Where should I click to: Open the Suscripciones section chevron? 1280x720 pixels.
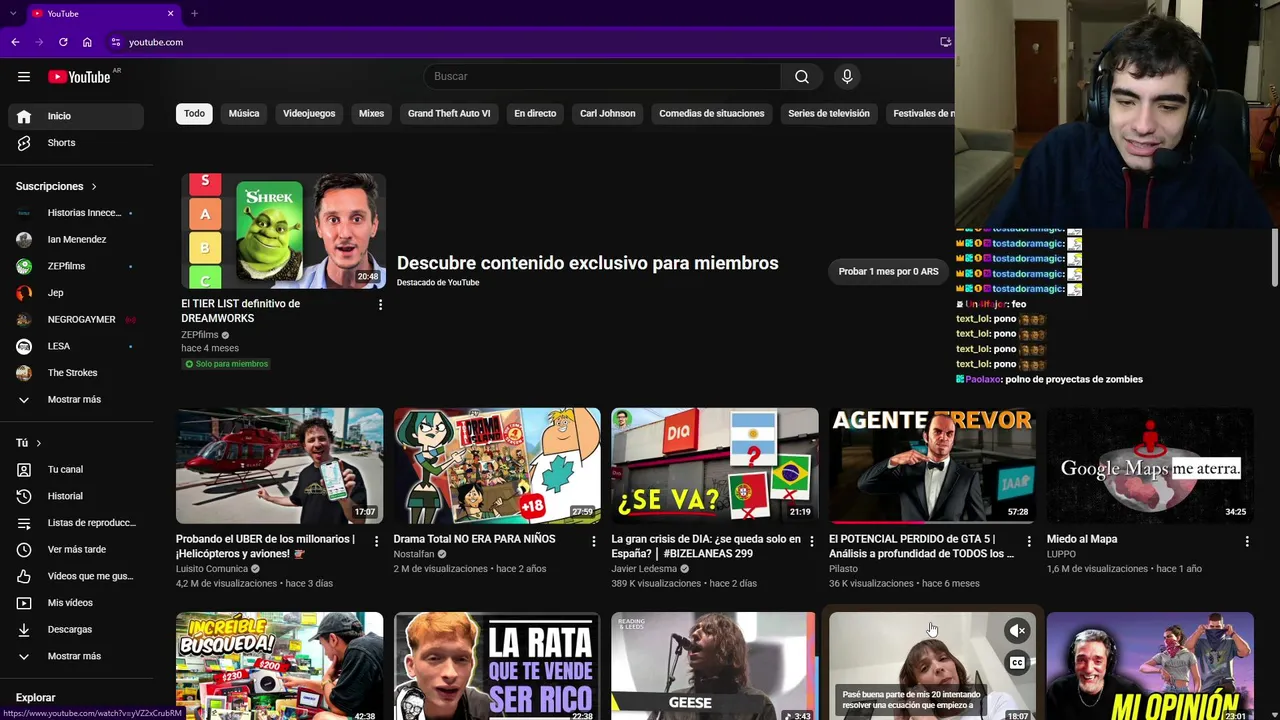click(x=94, y=186)
